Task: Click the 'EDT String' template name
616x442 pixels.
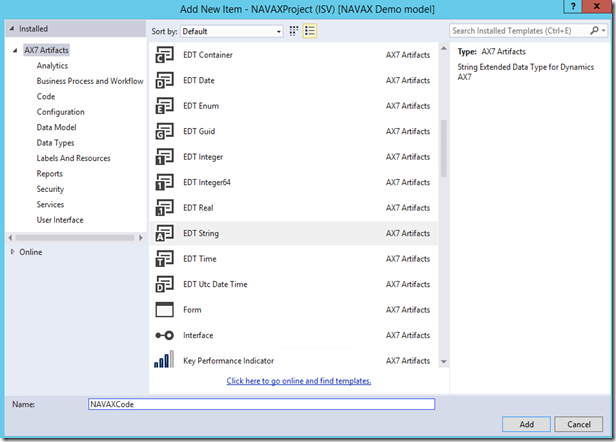Action: (201, 233)
